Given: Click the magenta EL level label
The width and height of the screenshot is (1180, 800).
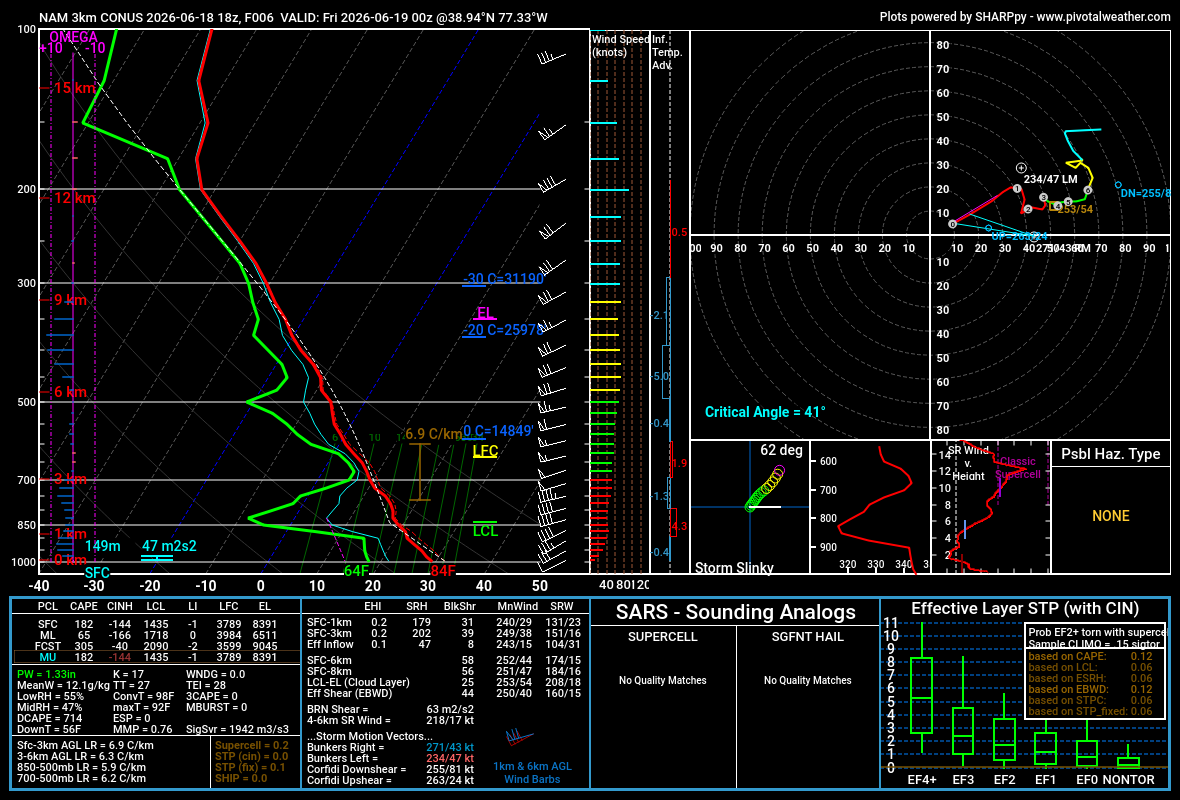Looking at the screenshot, I should coord(485,313).
